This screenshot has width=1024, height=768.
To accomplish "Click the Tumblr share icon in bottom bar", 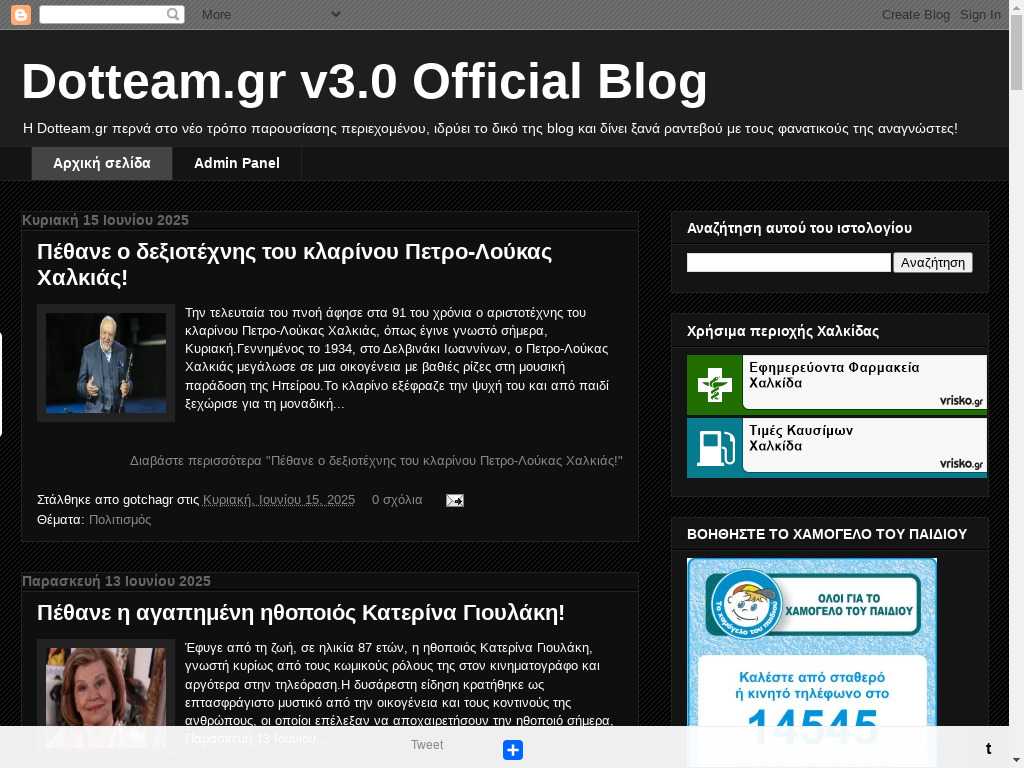I will 988,748.
